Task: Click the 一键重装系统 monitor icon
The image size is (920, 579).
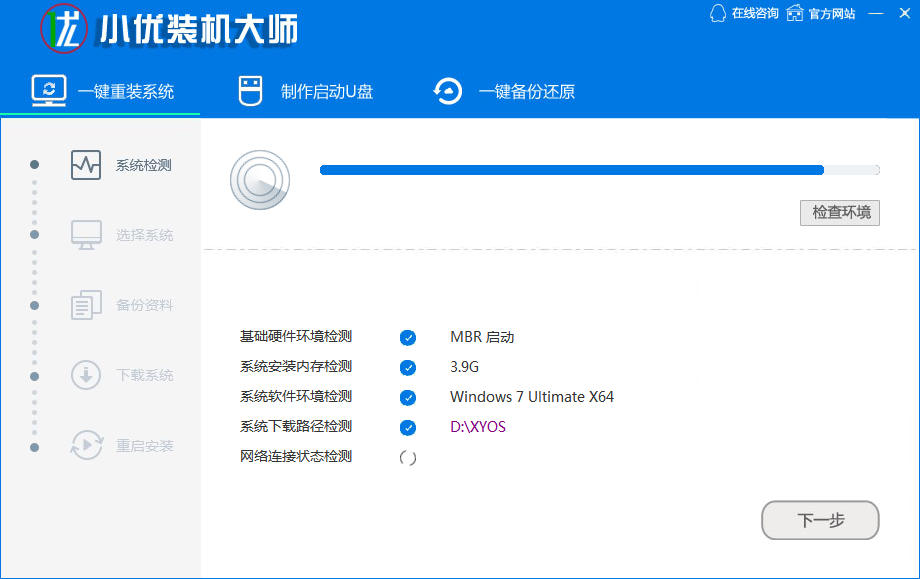Action: pyautogui.click(x=49, y=91)
